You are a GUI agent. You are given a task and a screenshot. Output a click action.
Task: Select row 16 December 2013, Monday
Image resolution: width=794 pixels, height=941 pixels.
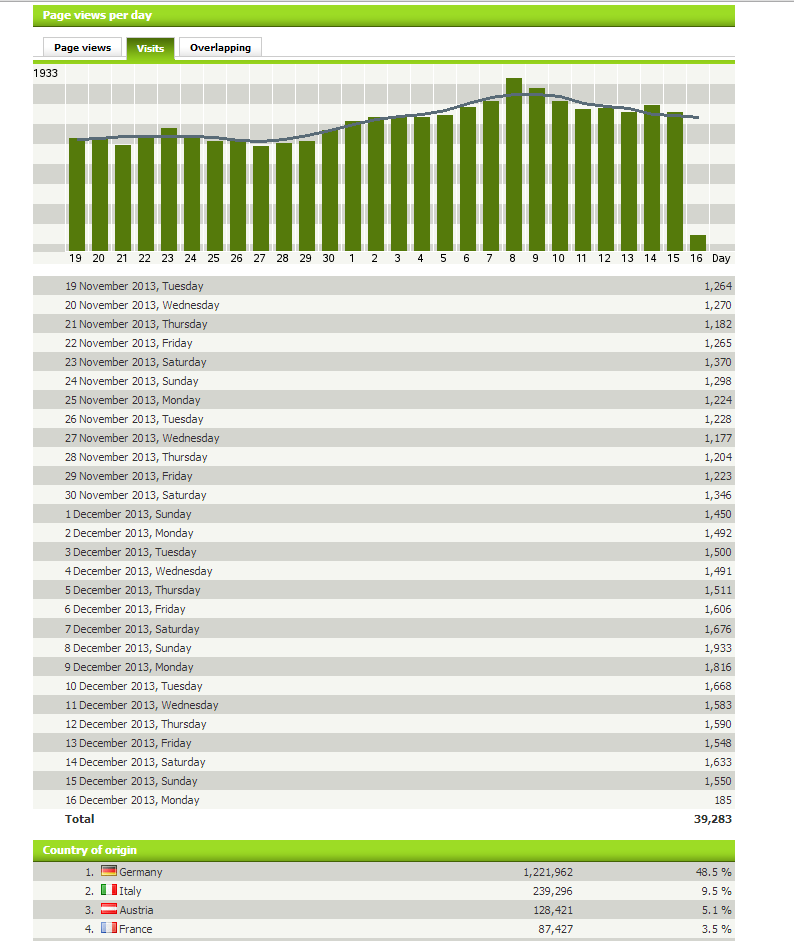tap(383, 800)
